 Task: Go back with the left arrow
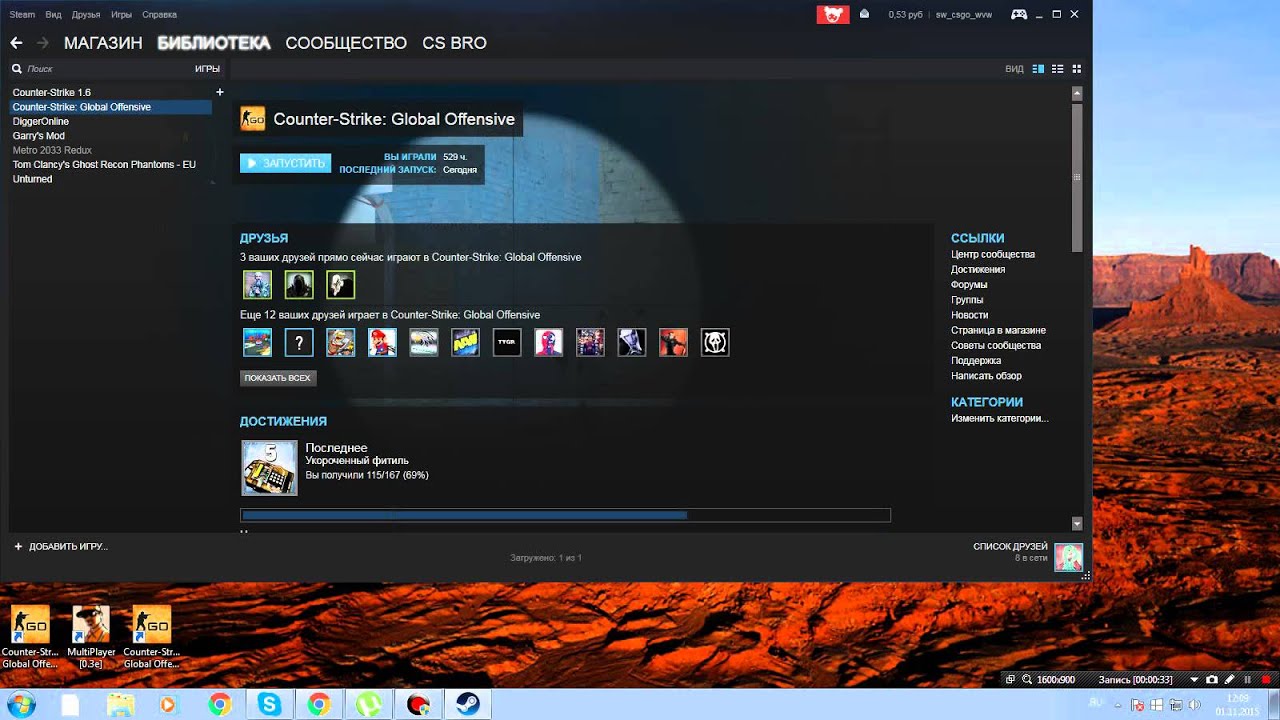(16, 43)
